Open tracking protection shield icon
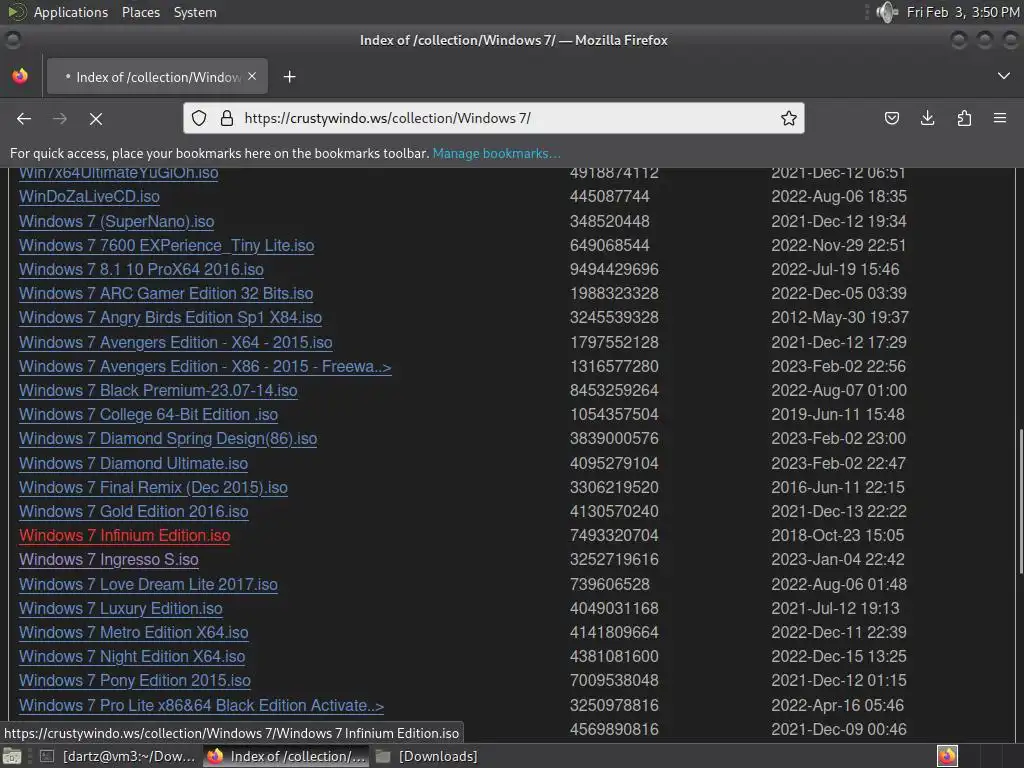 199,118
